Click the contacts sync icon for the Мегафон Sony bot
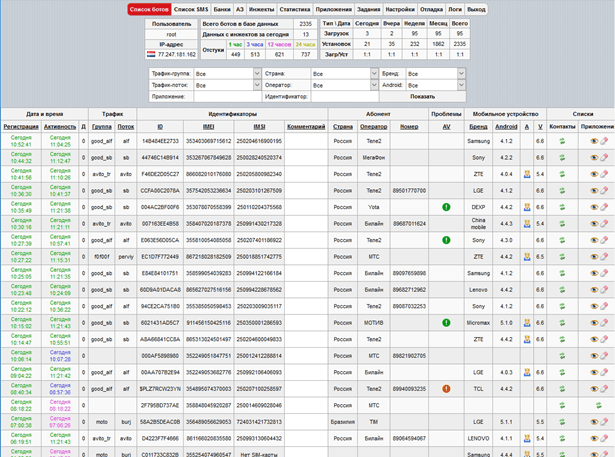The image size is (615, 457). tap(562, 157)
